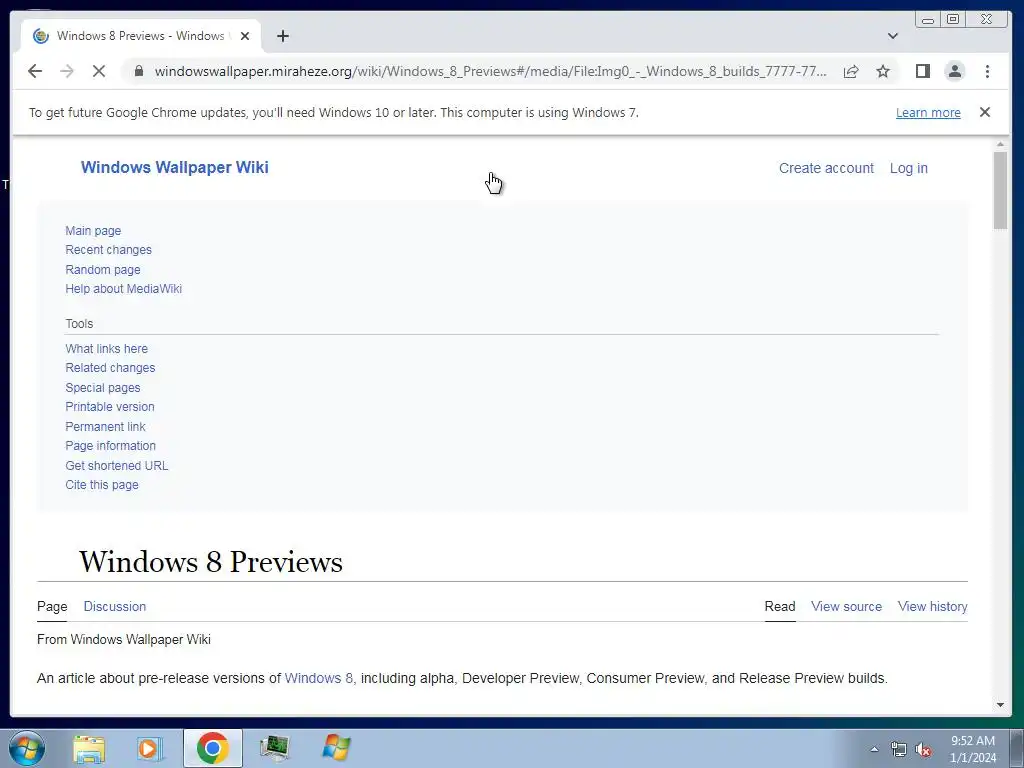Screen dimensions: 1024x768
Task: Close the Windows 8 Previews tab
Action: pyautogui.click(x=245, y=36)
